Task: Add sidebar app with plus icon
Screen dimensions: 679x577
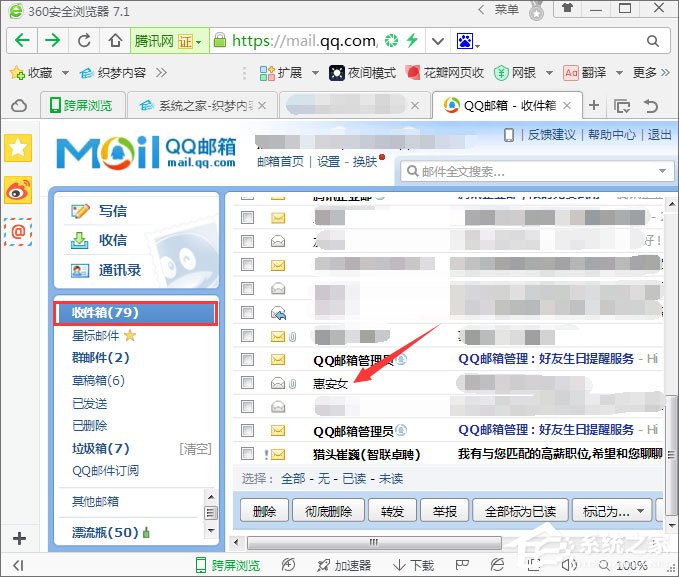Action: point(19,538)
